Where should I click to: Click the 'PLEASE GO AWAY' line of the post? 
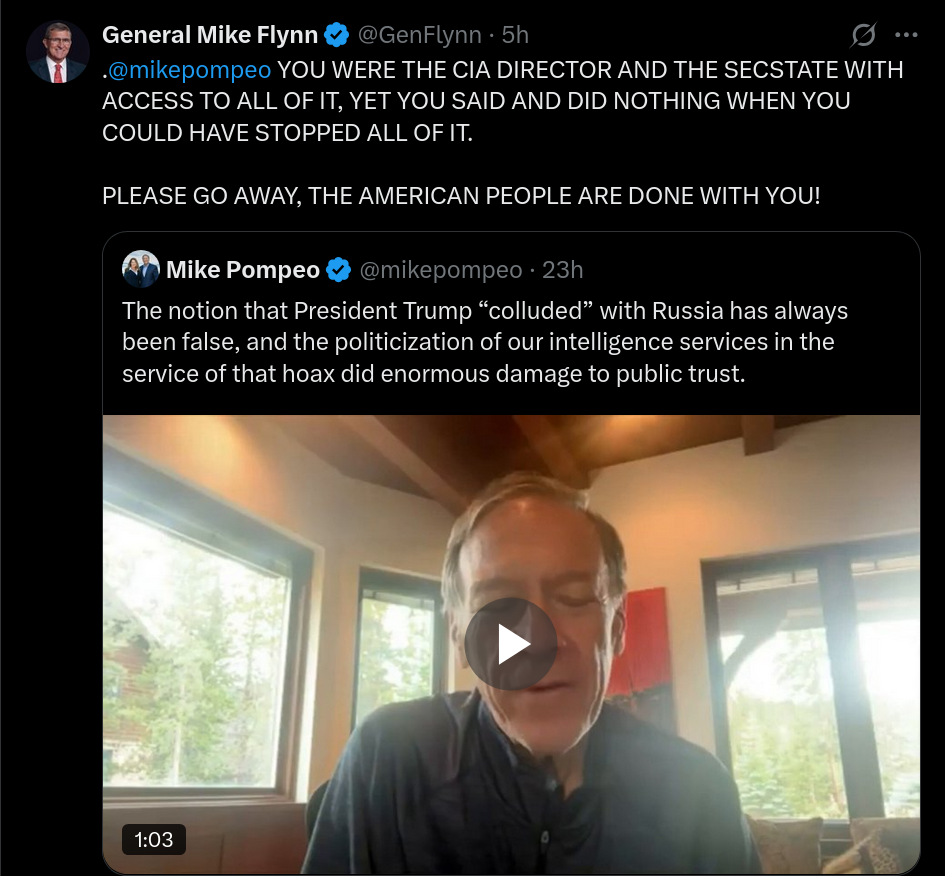pyautogui.click(x=461, y=196)
